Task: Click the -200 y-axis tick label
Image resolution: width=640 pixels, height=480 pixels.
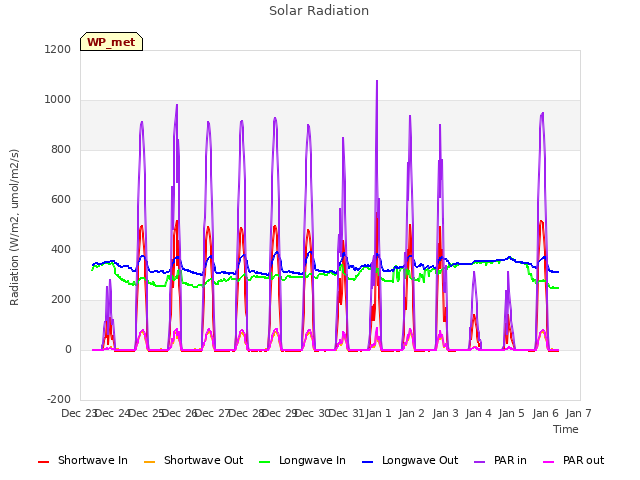Action: click(x=59, y=400)
